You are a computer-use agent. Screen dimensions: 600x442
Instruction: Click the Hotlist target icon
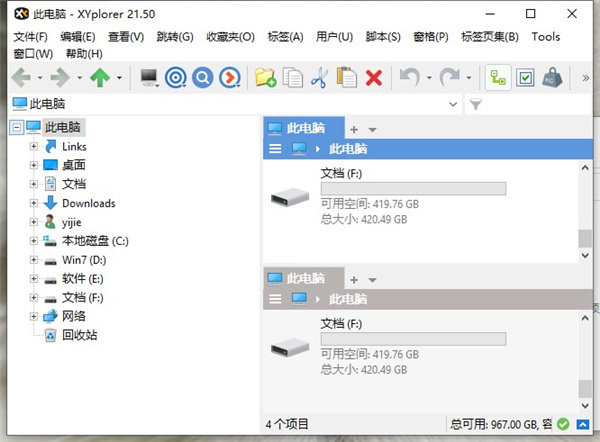tap(176, 78)
